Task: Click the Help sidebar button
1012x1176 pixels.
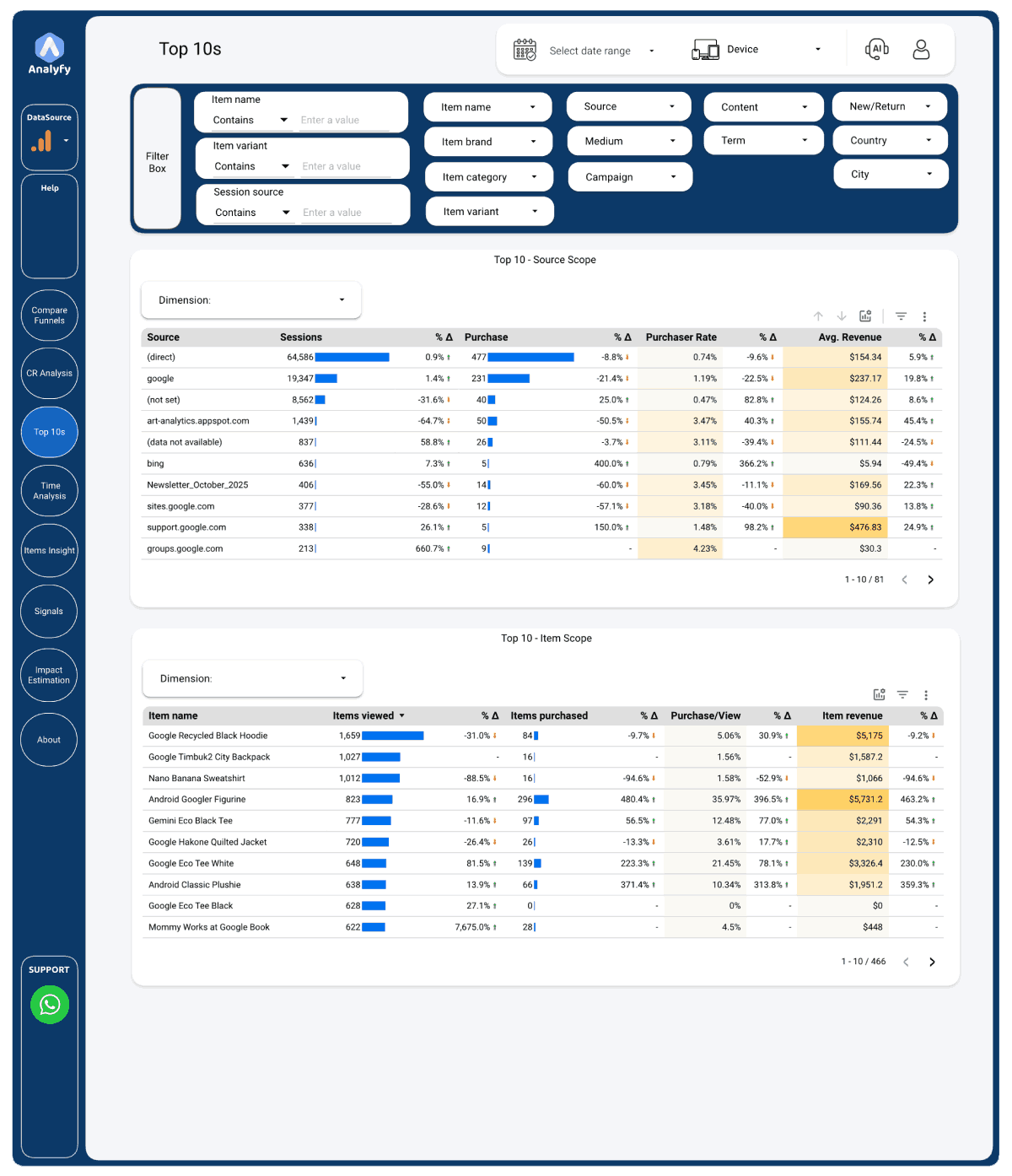Action: pos(50,226)
